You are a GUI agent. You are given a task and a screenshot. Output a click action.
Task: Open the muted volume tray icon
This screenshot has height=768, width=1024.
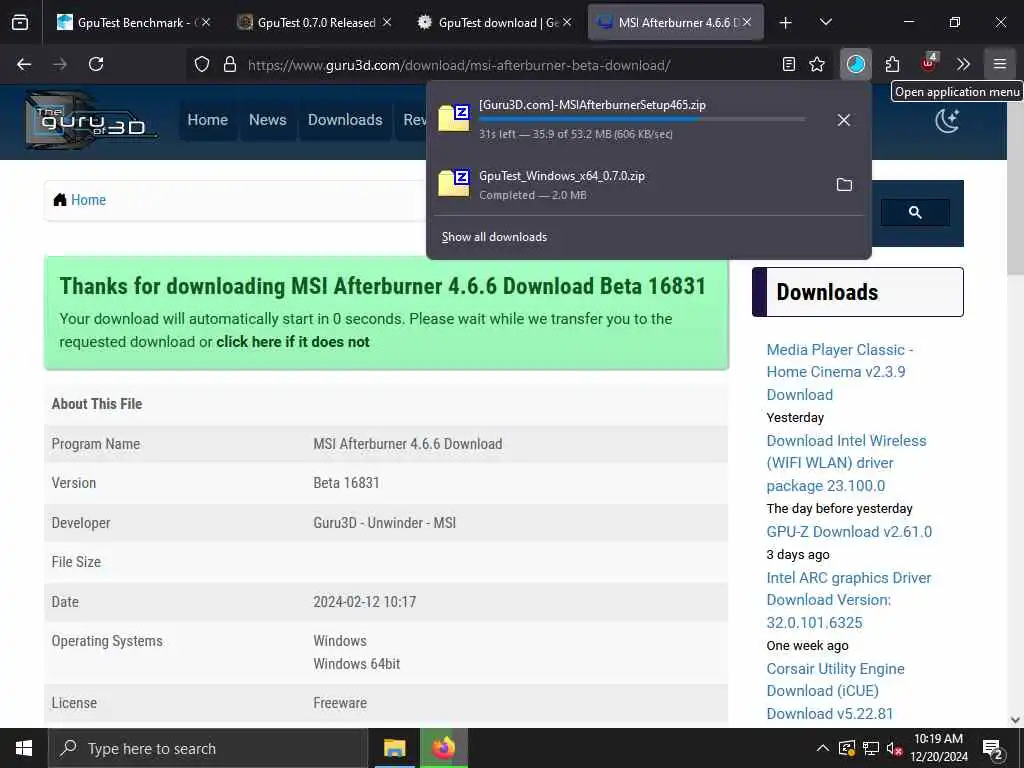(x=894, y=748)
